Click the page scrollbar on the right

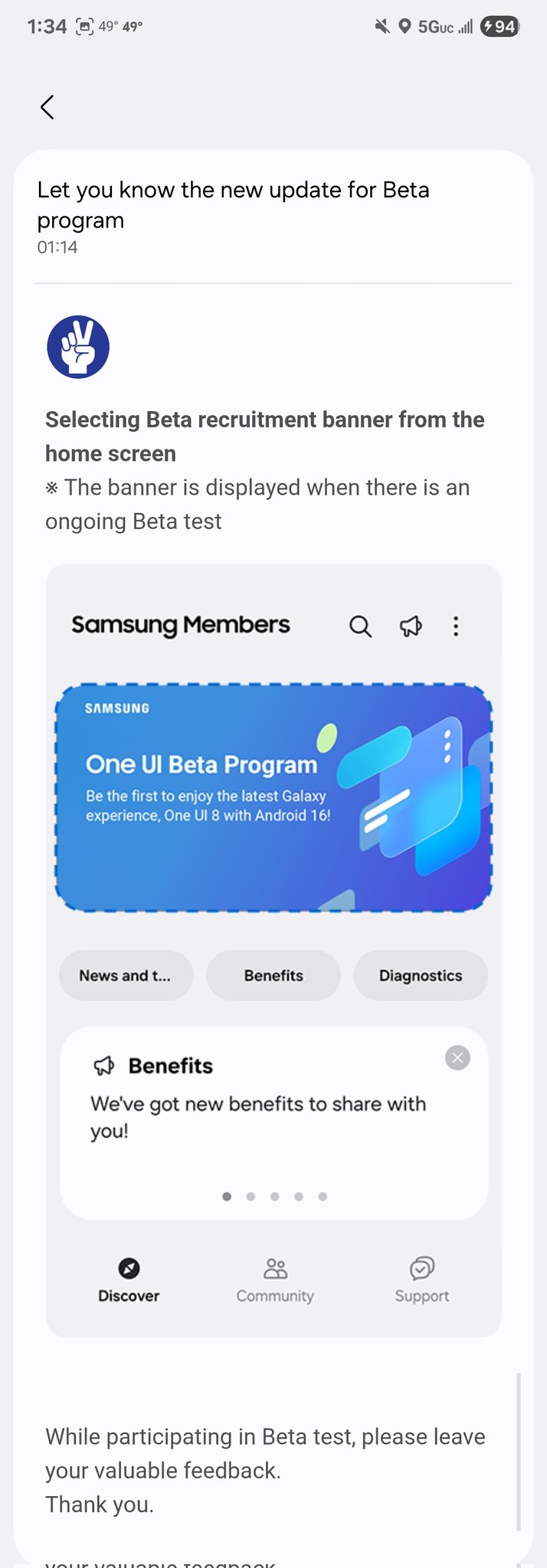519,1451
